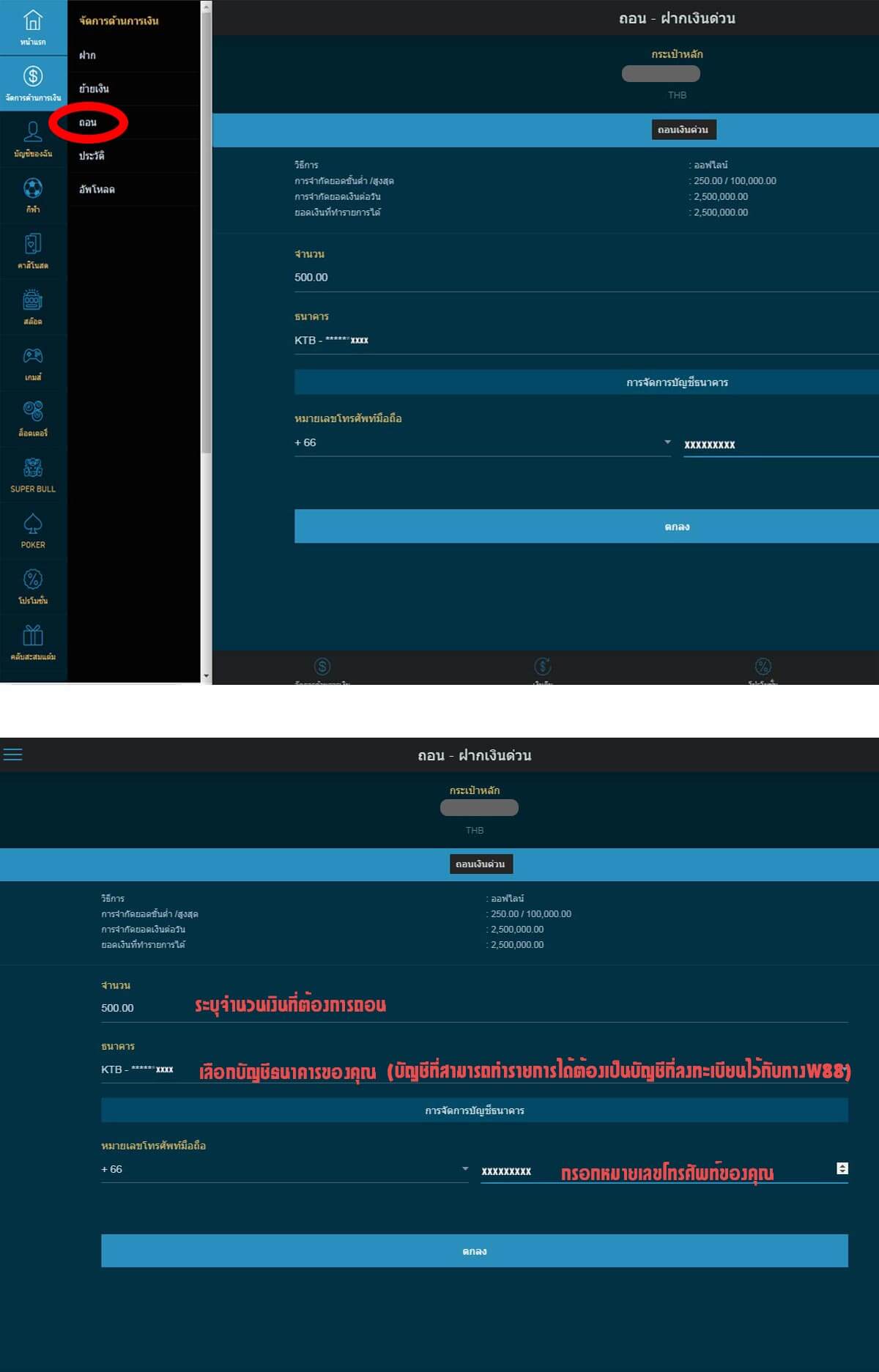
Task: Open the KTB bank selector in upper screenshot
Action: pyautogui.click(x=587, y=340)
